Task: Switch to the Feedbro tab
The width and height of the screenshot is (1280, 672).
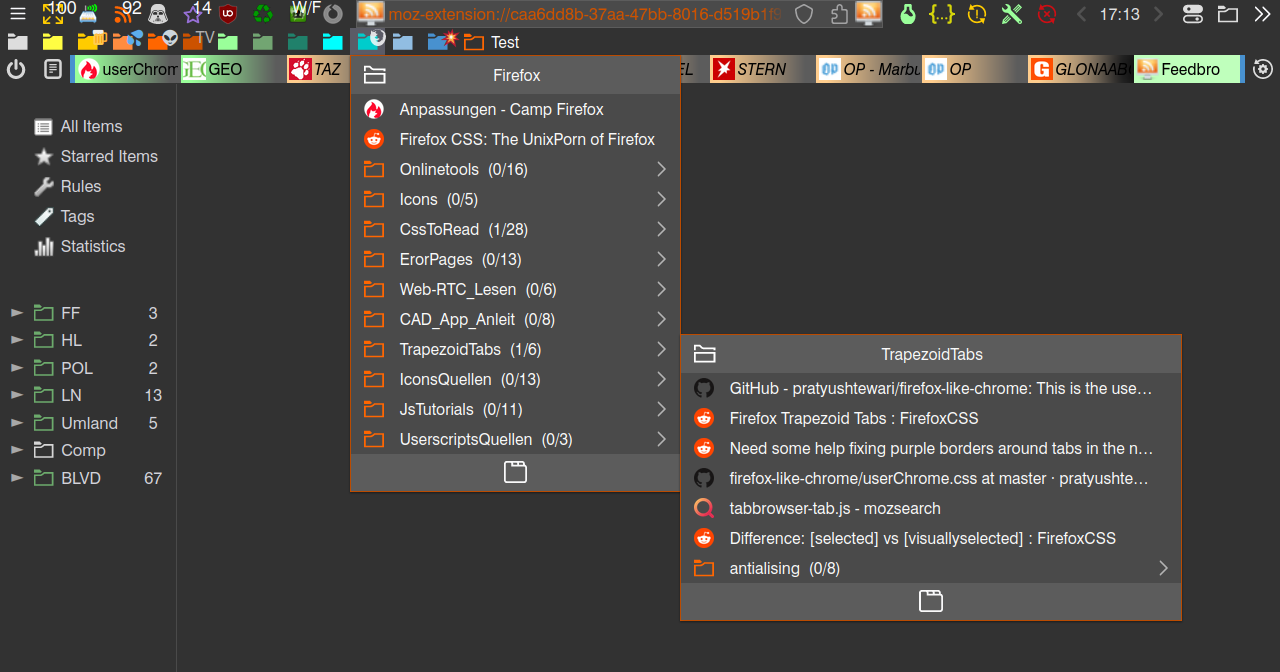Action: 1185,69
